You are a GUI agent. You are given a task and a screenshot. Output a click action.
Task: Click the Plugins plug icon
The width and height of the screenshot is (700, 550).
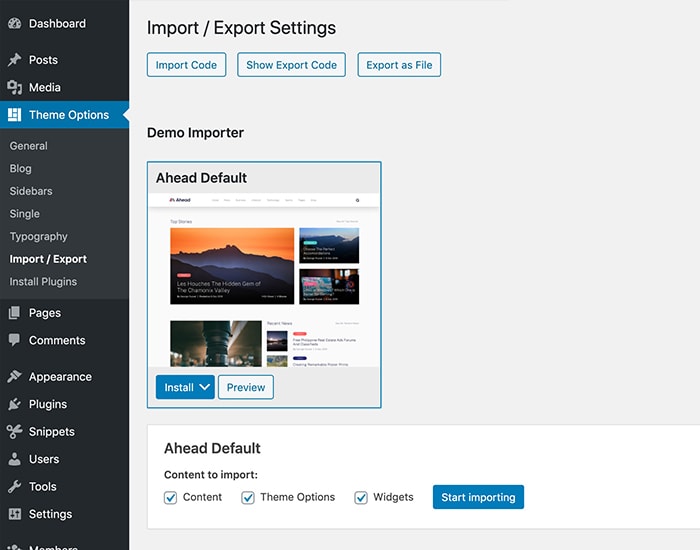point(14,404)
